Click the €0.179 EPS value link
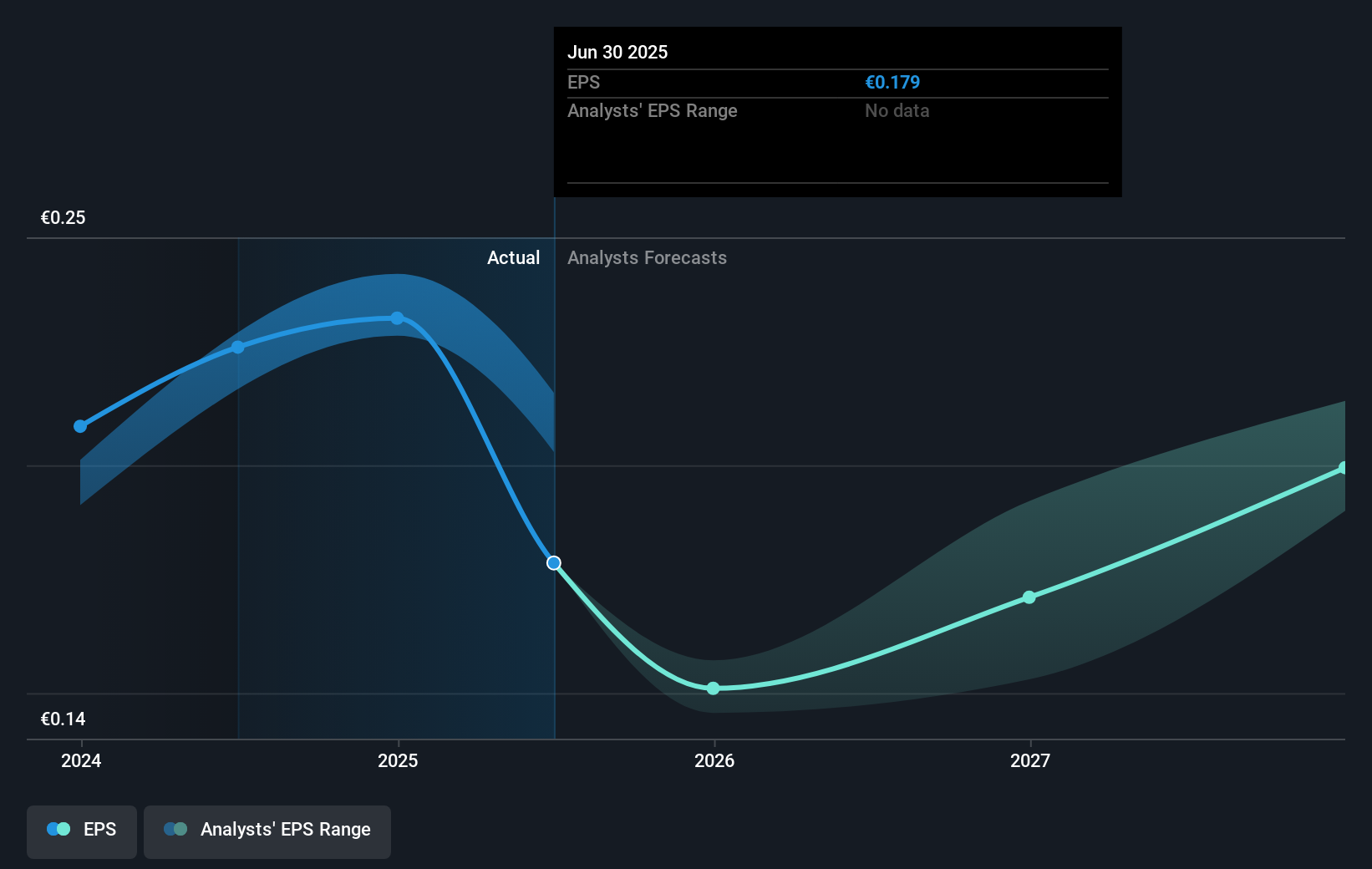The width and height of the screenshot is (1372, 869). [x=892, y=82]
